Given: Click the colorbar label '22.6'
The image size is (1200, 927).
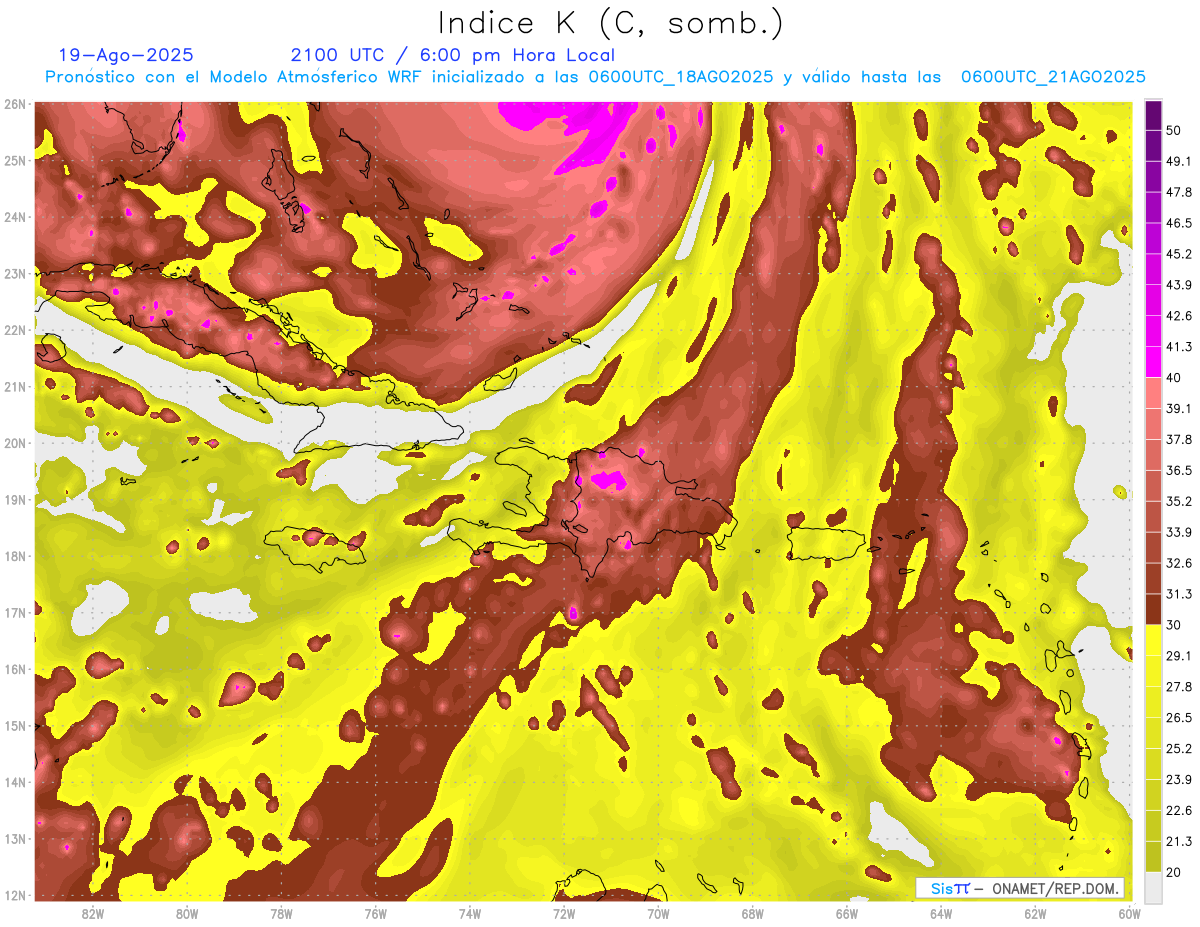Looking at the screenshot, I should (1178, 810).
